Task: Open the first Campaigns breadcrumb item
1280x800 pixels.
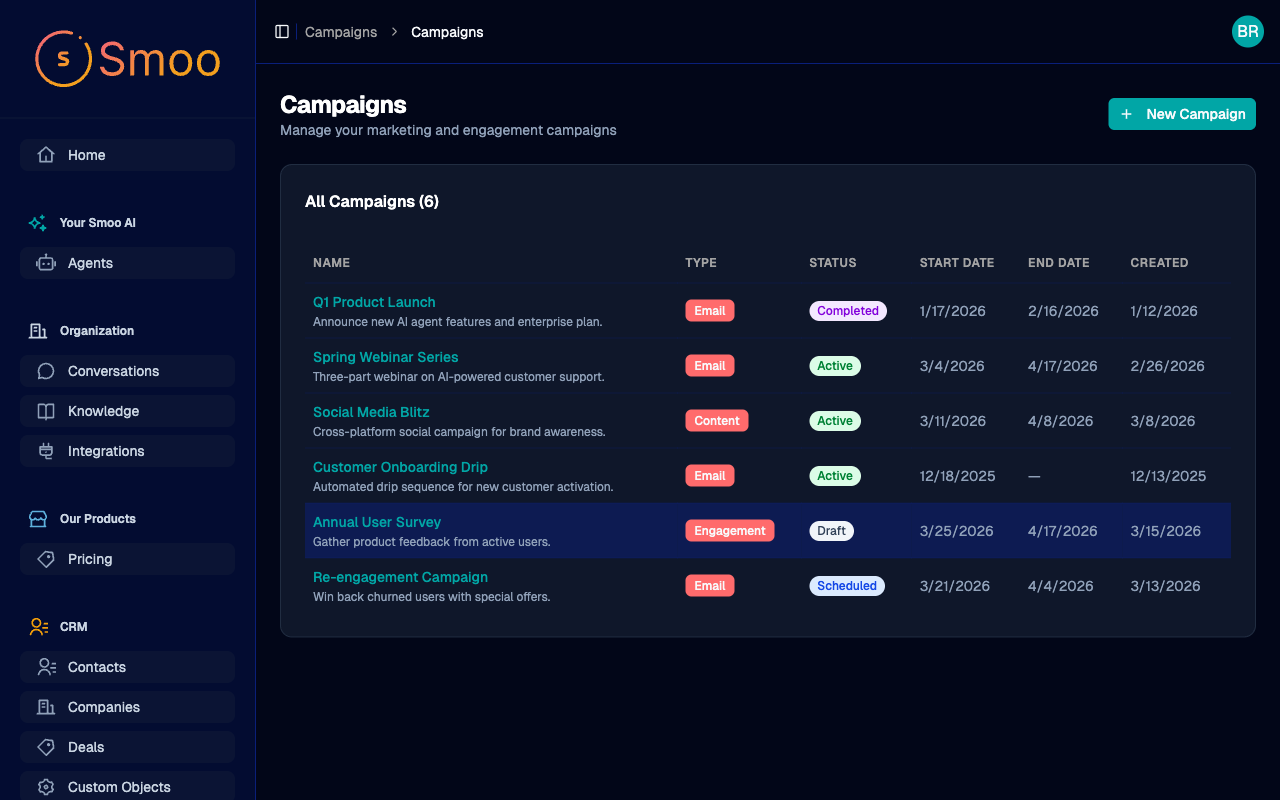Action: 341,32
